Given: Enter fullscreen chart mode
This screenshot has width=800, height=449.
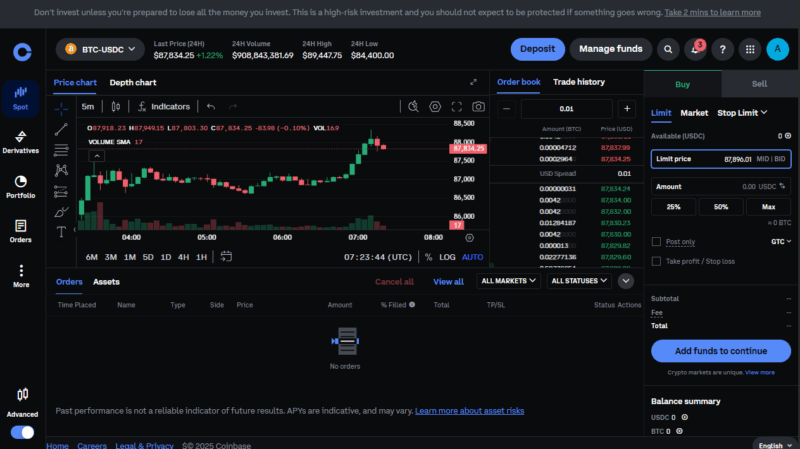Looking at the screenshot, I should [457, 106].
